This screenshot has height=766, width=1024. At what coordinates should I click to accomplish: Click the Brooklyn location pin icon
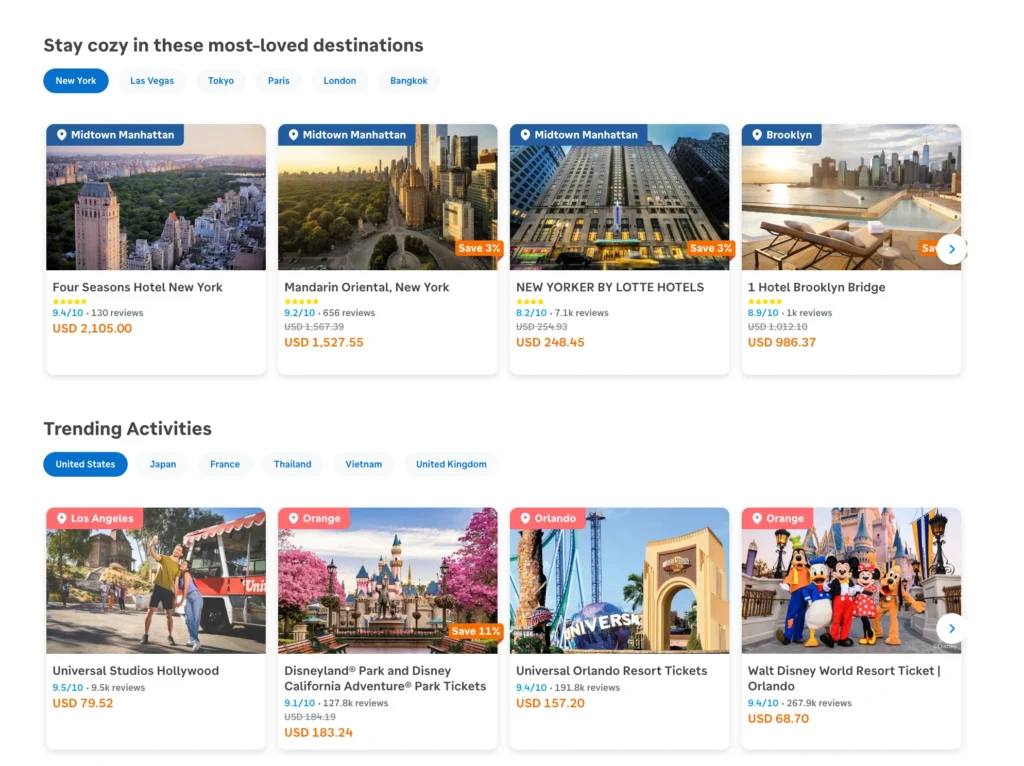pos(757,135)
